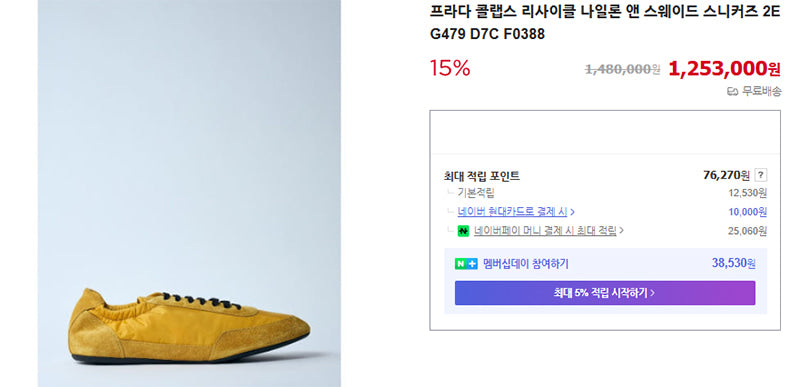Image resolution: width=800 pixels, height=387 pixels.
Task: Select the 멤버십데이 참여하기 text
Action: [526, 264]
